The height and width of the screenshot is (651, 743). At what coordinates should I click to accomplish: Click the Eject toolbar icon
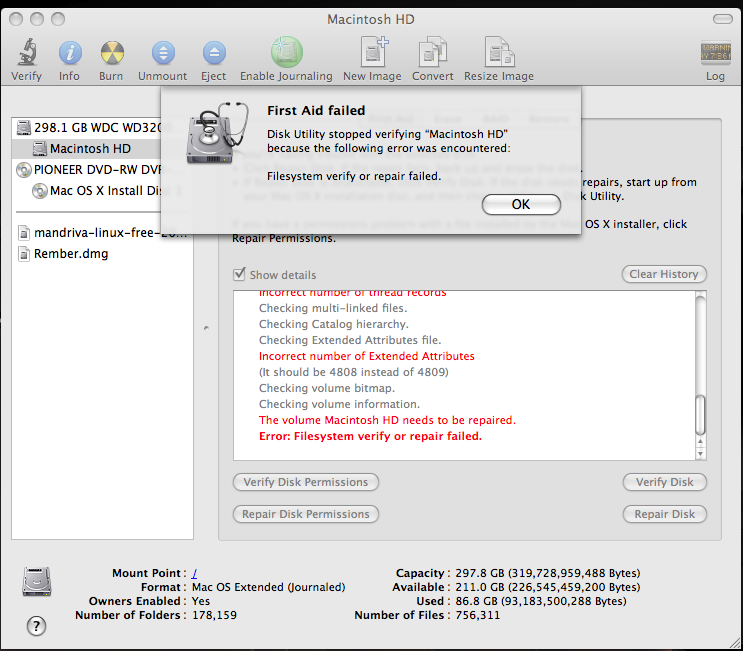click(214, 53)
